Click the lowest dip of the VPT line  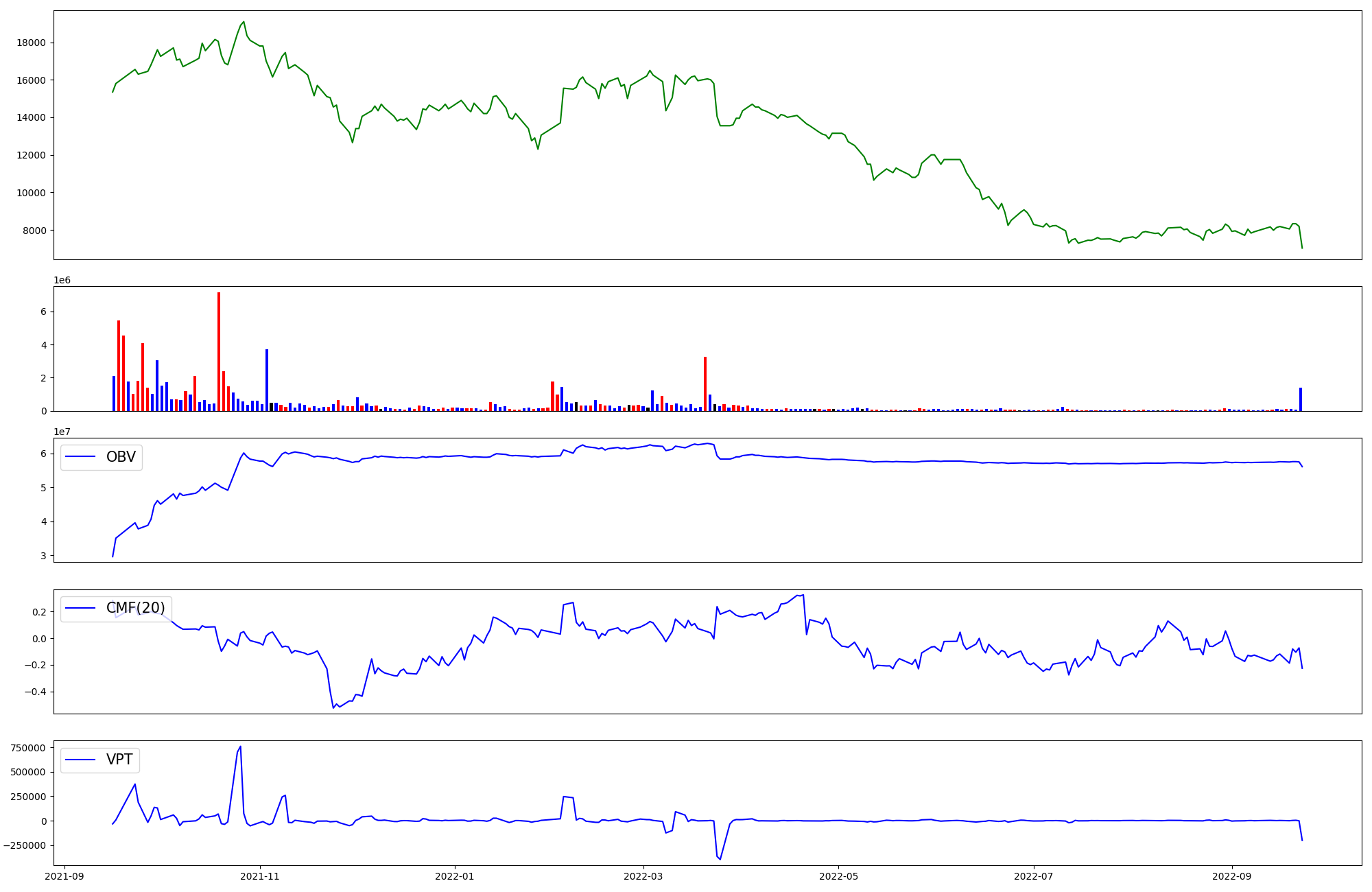[x=720, y=858]
